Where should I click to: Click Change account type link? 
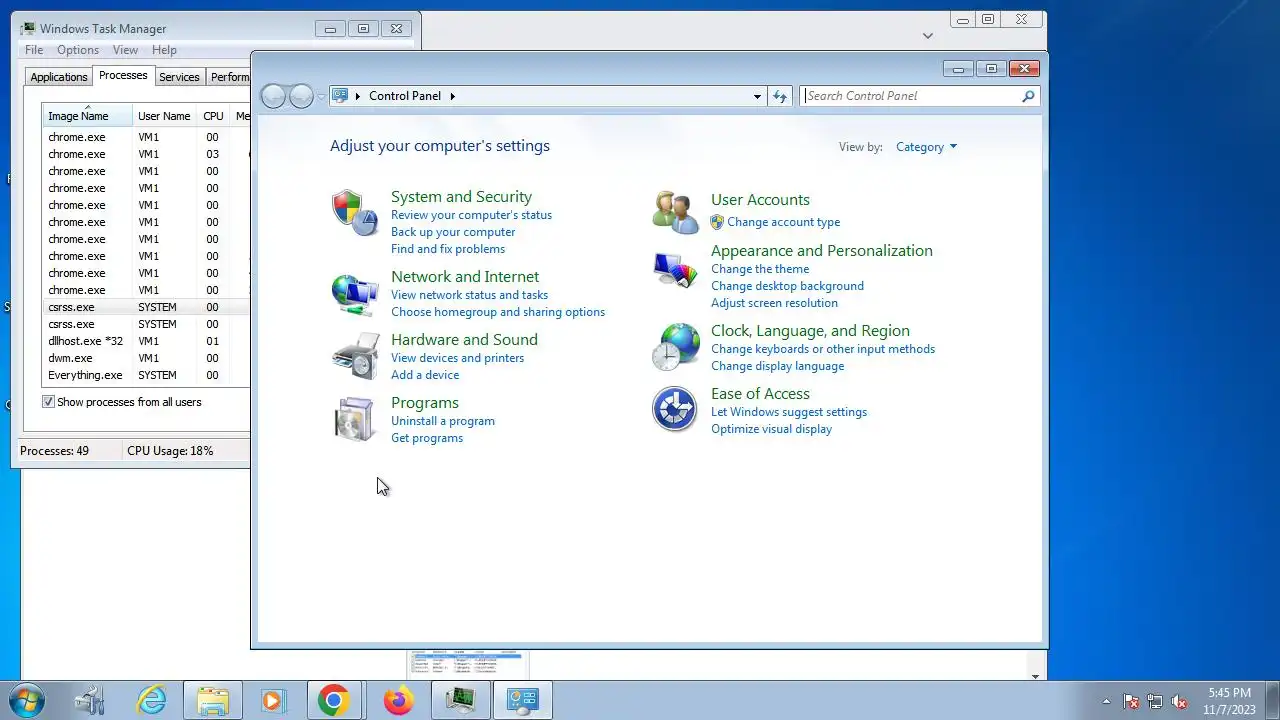click(783, 222)
